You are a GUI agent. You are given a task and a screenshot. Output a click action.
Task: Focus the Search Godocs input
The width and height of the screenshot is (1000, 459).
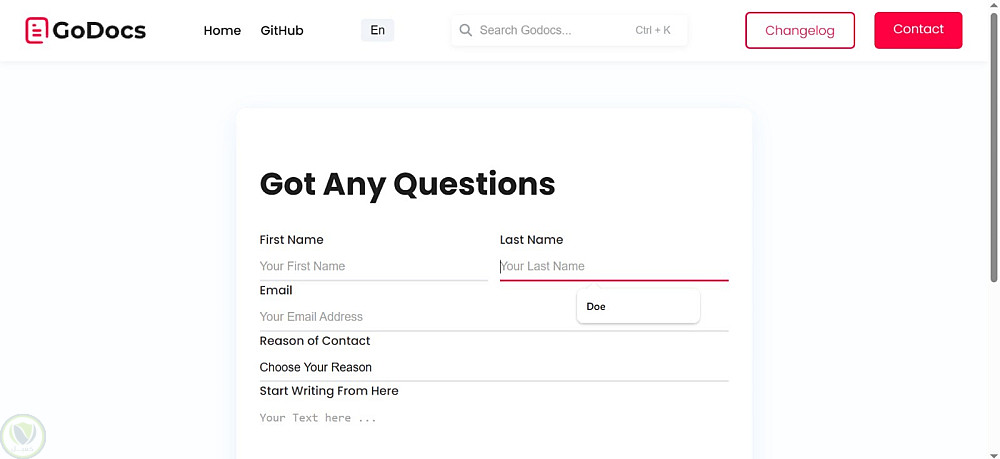[550, 30]
